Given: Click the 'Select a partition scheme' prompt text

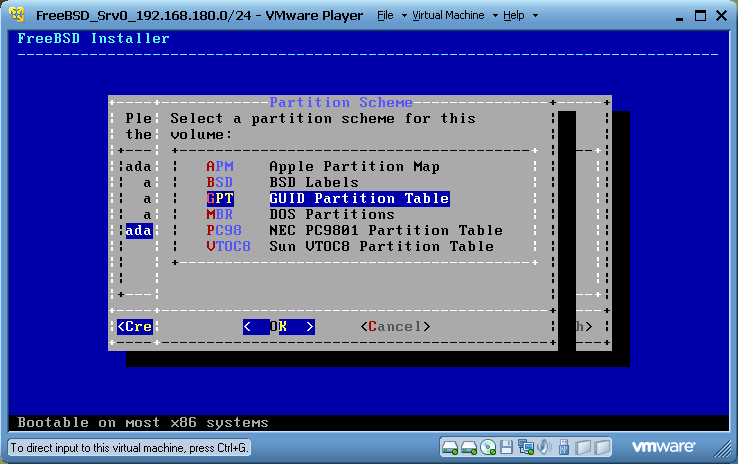Looking at the screenshot, I should 323,126.
